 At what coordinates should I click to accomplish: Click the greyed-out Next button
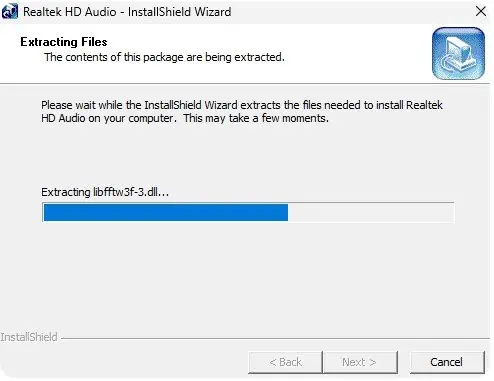pos(360,362)
